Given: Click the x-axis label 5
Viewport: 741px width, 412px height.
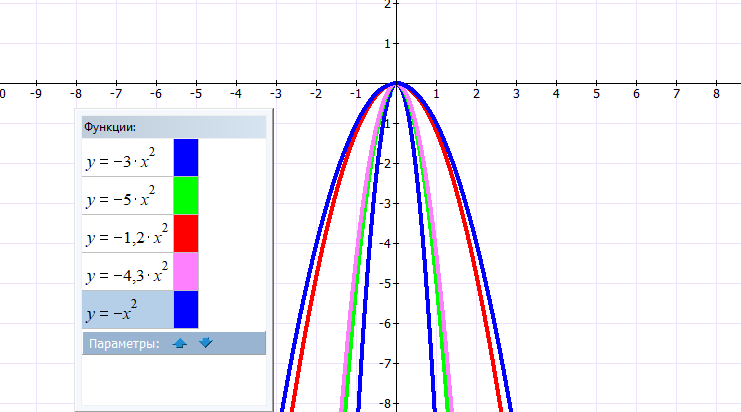Looking at the screenshot, I should (x=596, y=94).
